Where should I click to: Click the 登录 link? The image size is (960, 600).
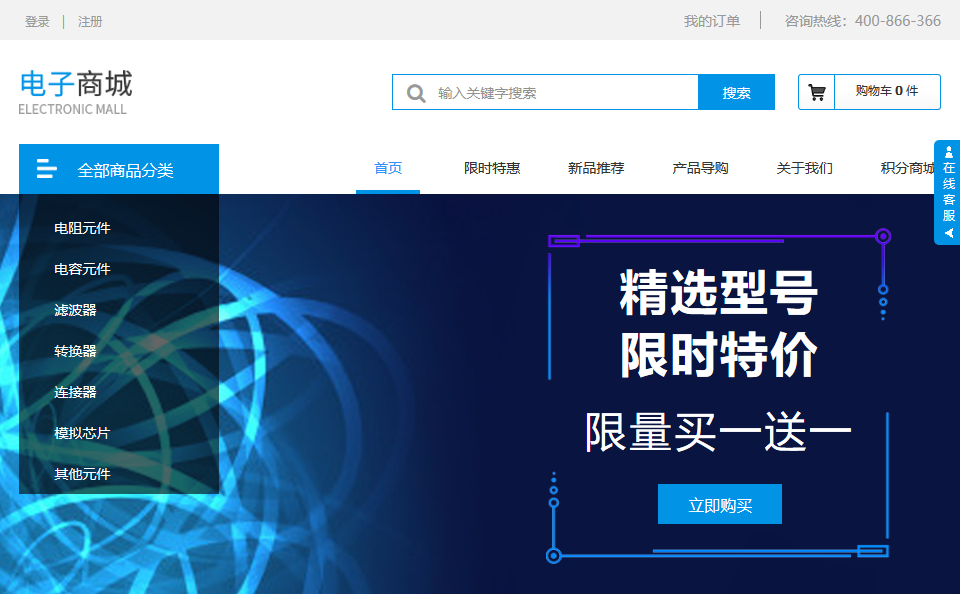(x=37, y=21)
